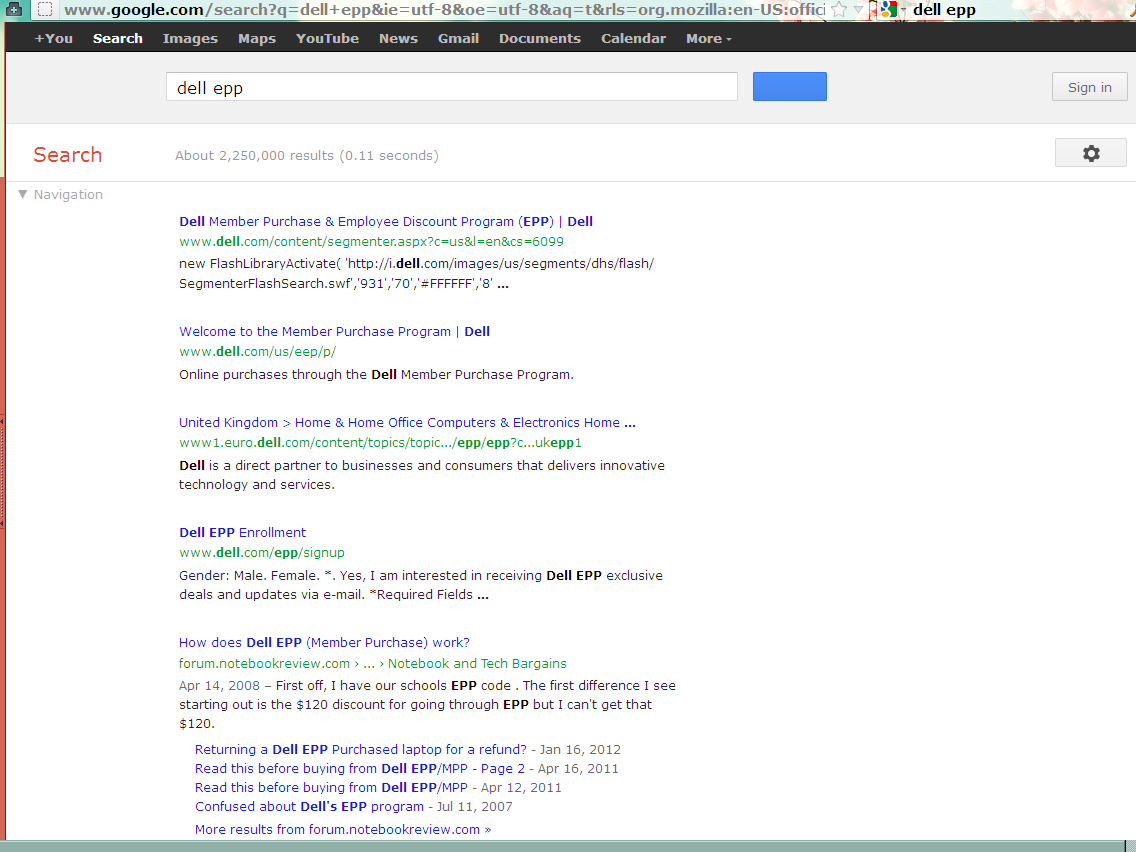Click 'More results from forum.notebookreview.com'
Image resolution: width=1136 pixels, height=852 pixels.
tap(342, 830)
